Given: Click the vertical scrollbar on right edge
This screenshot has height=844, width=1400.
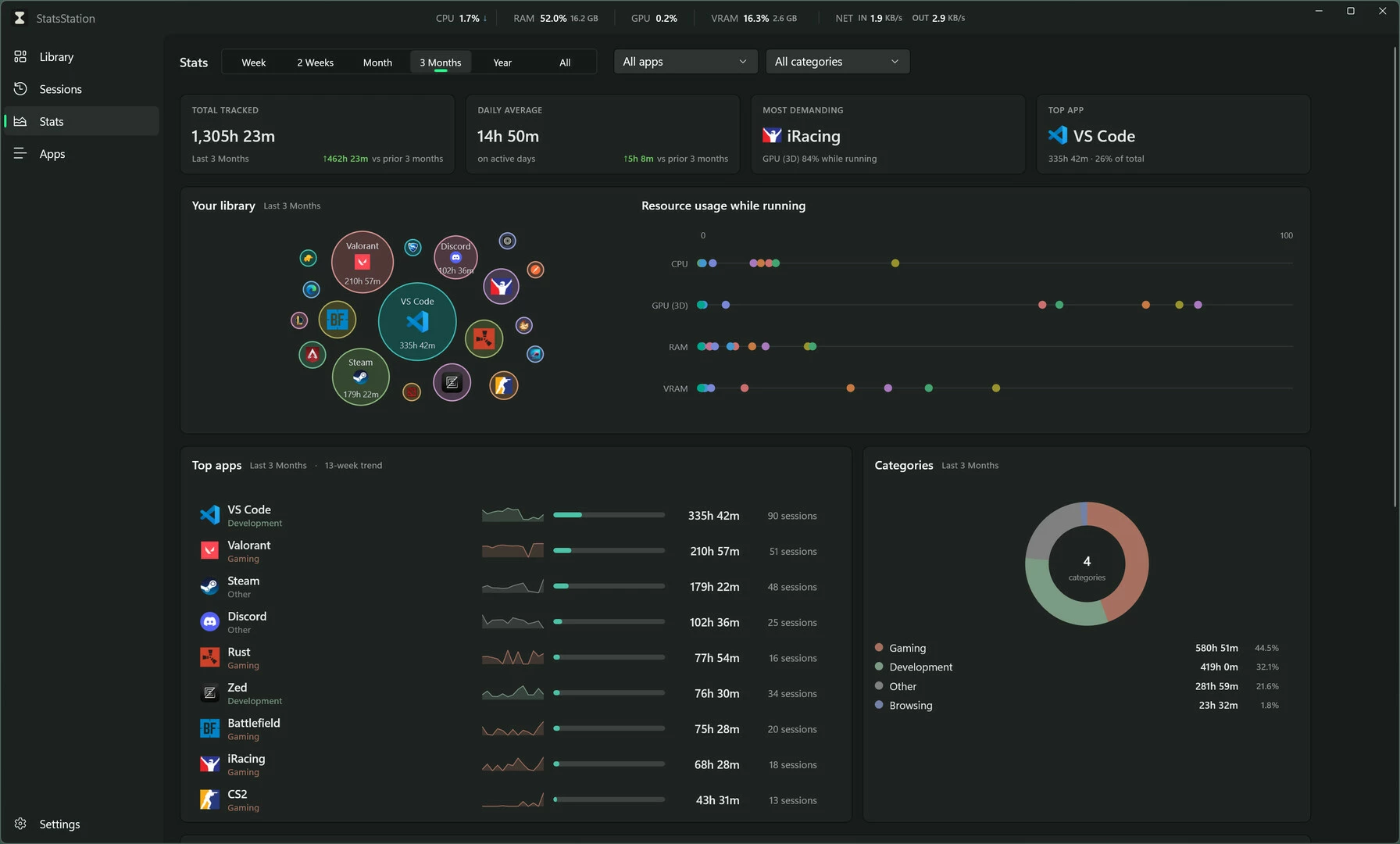Looking at the screenshot, I should pos(1395,277).
